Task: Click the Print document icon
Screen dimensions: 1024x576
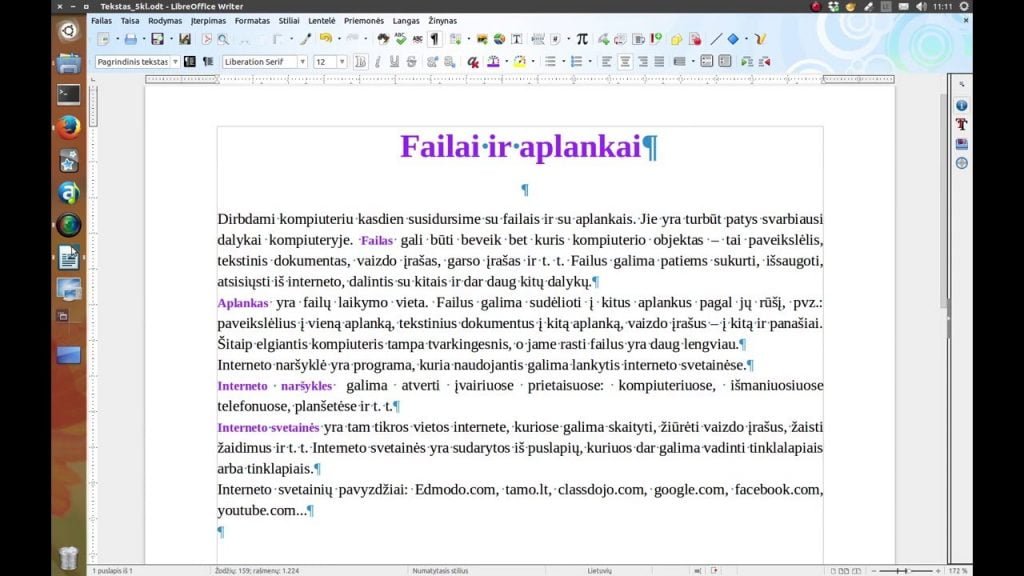Action: click(x=131, y=39)
